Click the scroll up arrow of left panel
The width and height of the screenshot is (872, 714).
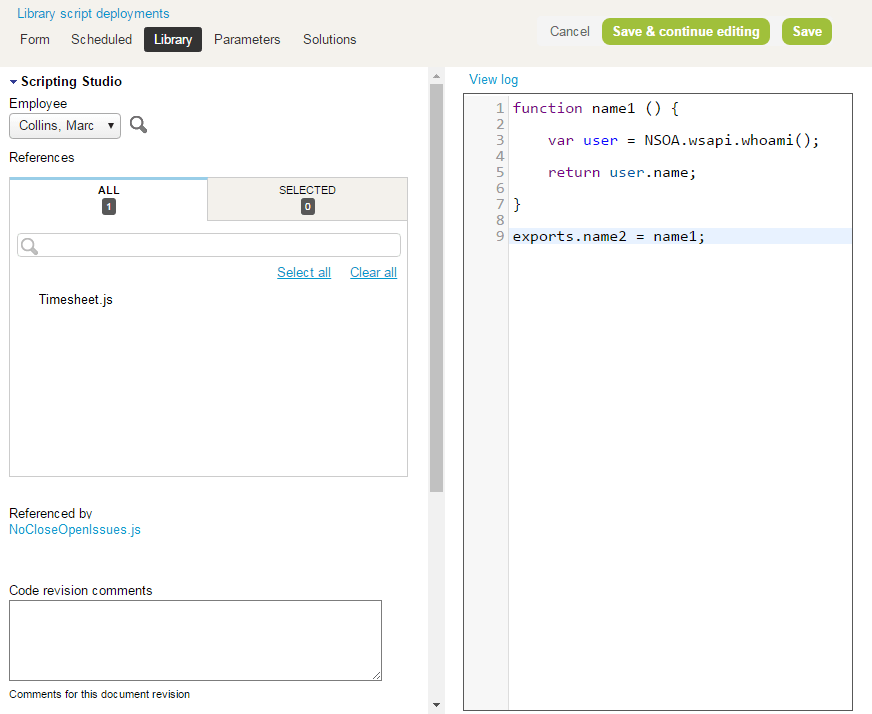tap(437, 76)
